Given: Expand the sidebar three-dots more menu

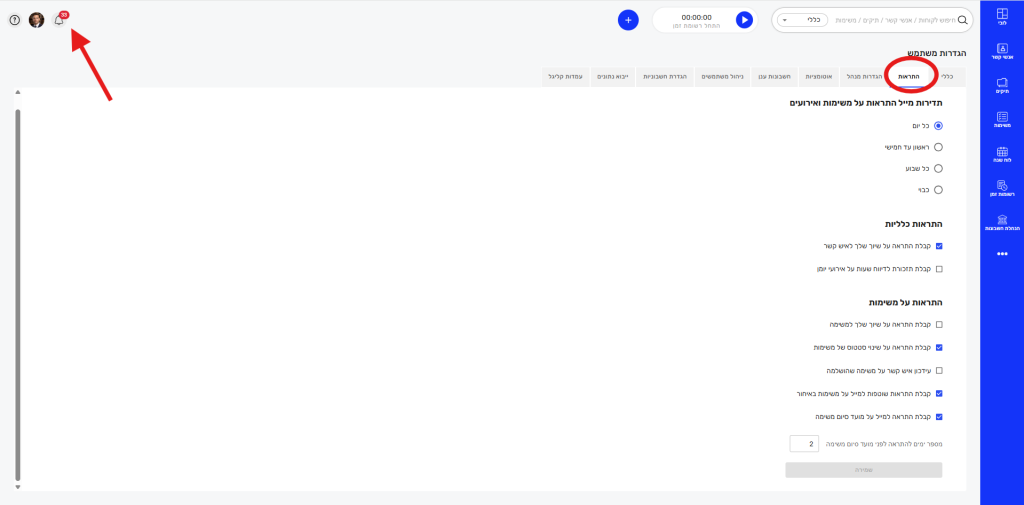Looking at the screenshot, I should pyautogui.click(x=1002, y=254).
